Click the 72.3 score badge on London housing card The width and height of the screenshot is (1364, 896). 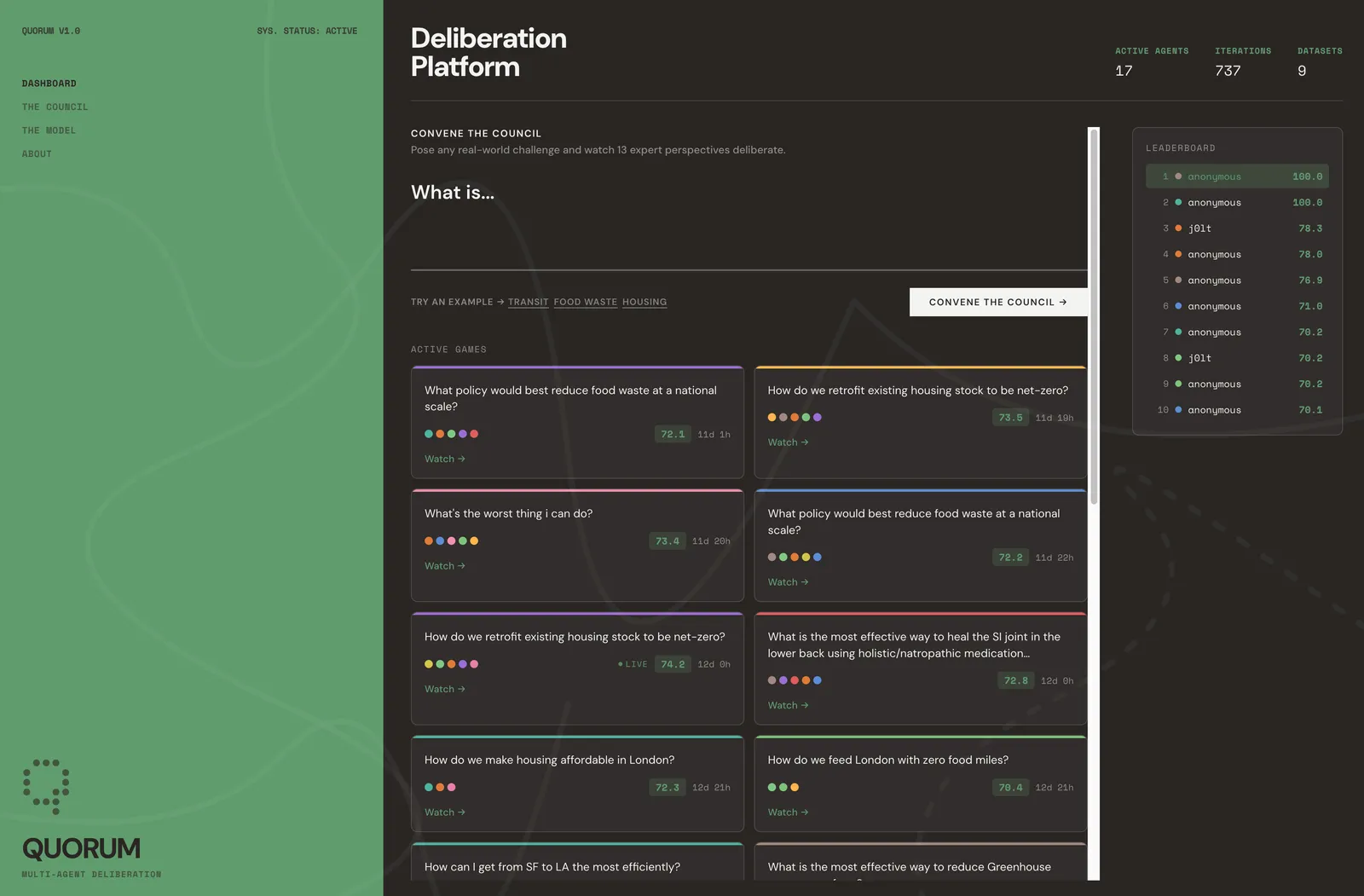click(x=667, y=788)
